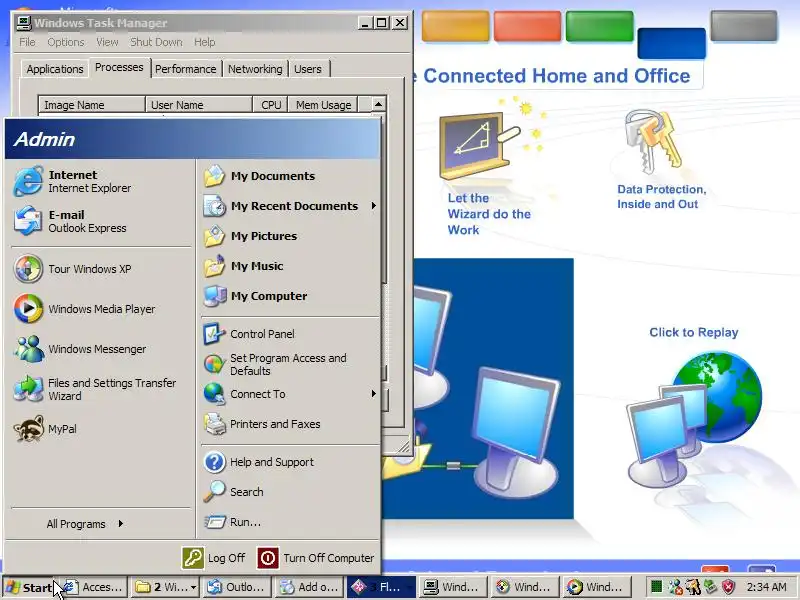
Task: Open Help and Support icon
Action: pyautogui.click(x=214, y=462)
